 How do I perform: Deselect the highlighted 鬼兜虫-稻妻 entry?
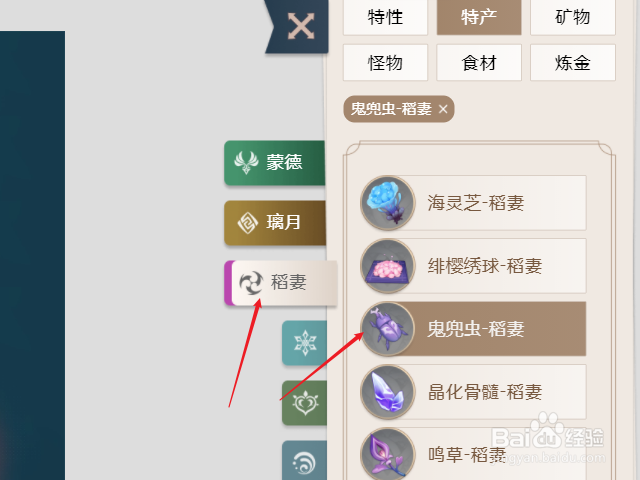(x=473, y=329)
